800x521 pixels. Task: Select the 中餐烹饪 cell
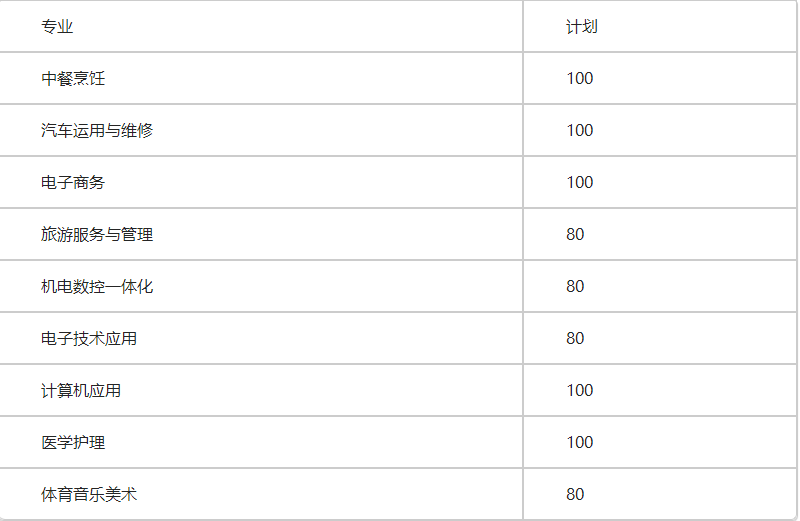73,79
